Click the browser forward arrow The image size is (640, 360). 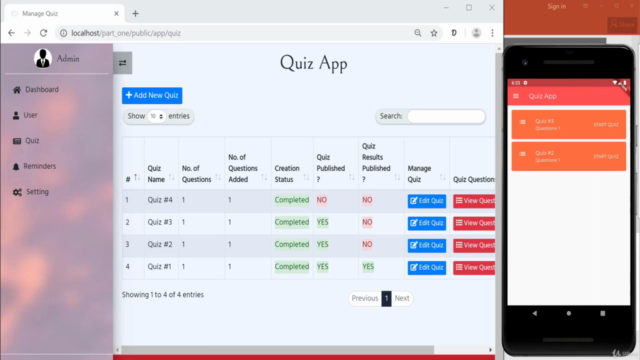(27, 33)
